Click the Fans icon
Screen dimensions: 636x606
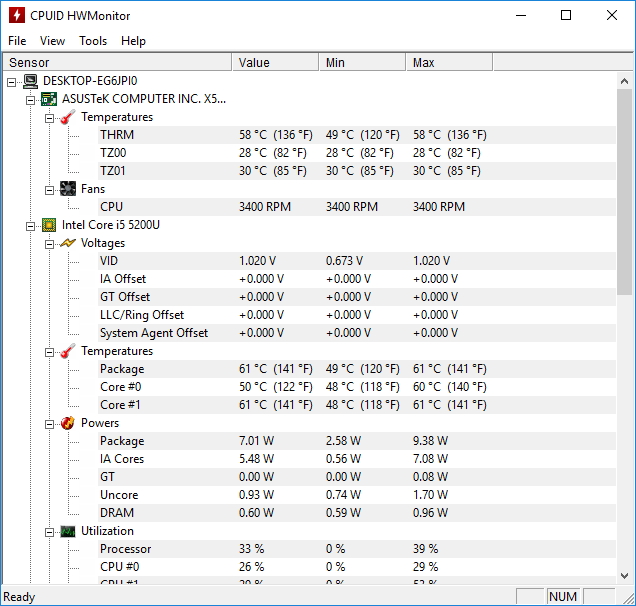click(68, 189)
